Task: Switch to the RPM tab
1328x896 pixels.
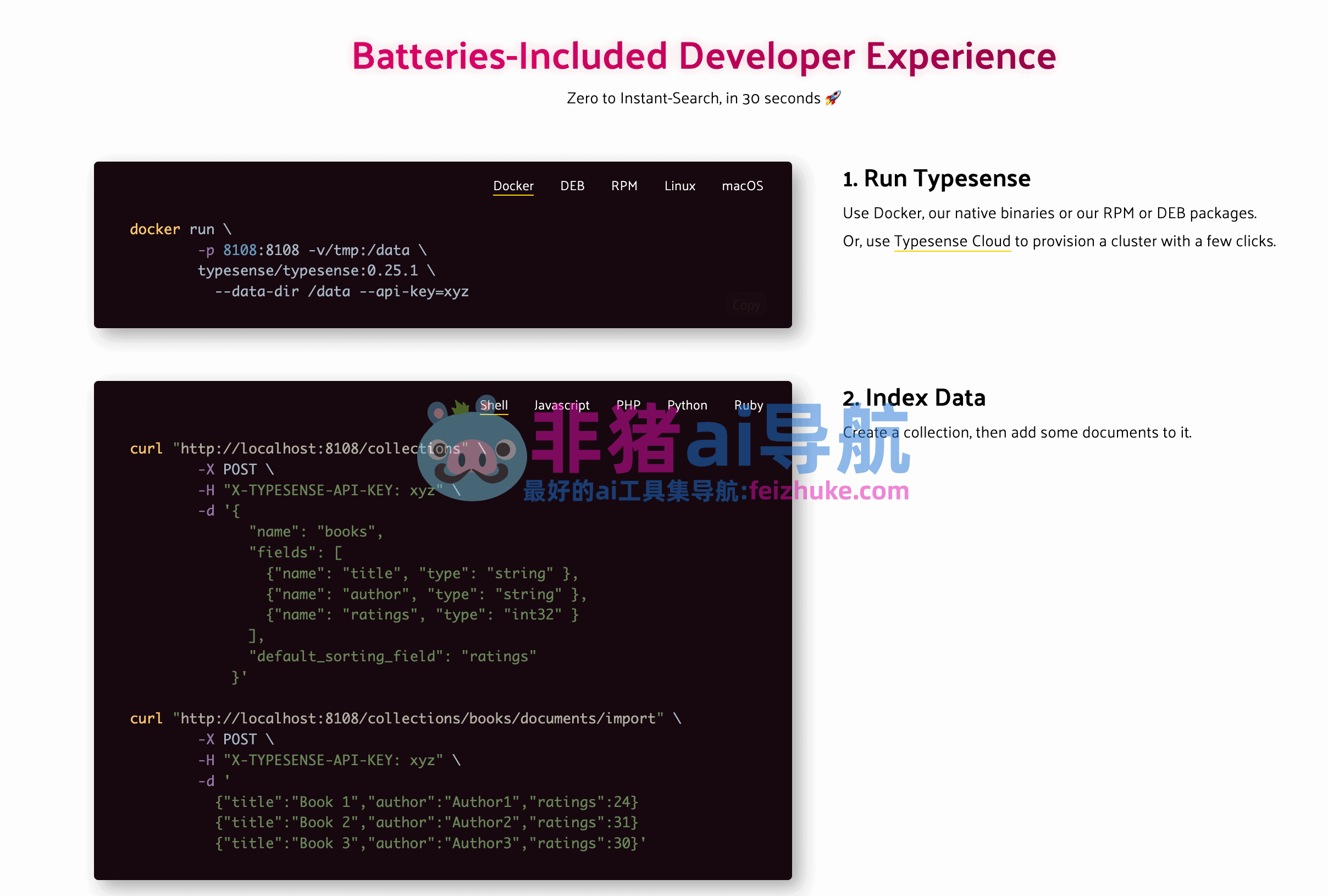Action: tap(624, 186)
